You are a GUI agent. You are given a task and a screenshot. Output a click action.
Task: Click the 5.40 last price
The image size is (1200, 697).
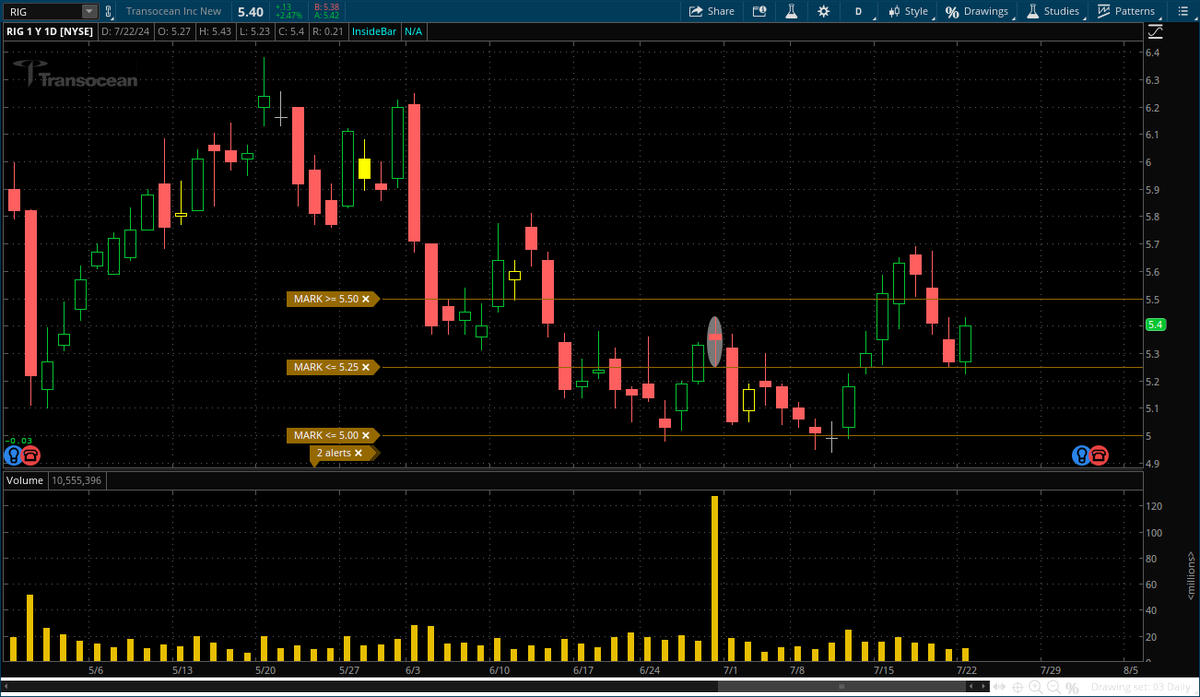(250, 11)
